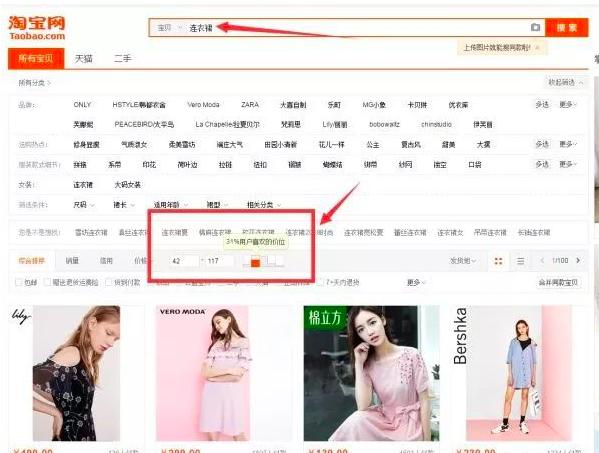This screenshot has height=453, width=599.
Task: Expand more options in the 印花 detail row
Action: pos(568,165)
